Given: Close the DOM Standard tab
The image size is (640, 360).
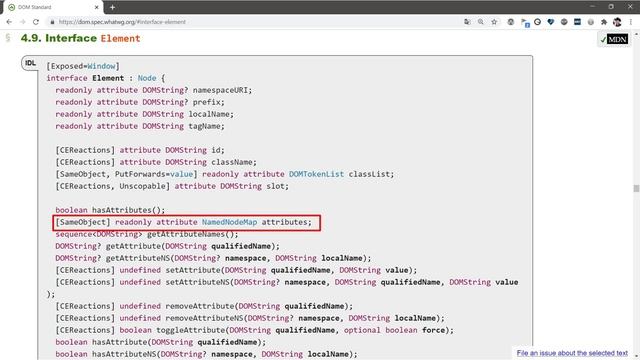Looking at the screenshot, I should (97, 7).
